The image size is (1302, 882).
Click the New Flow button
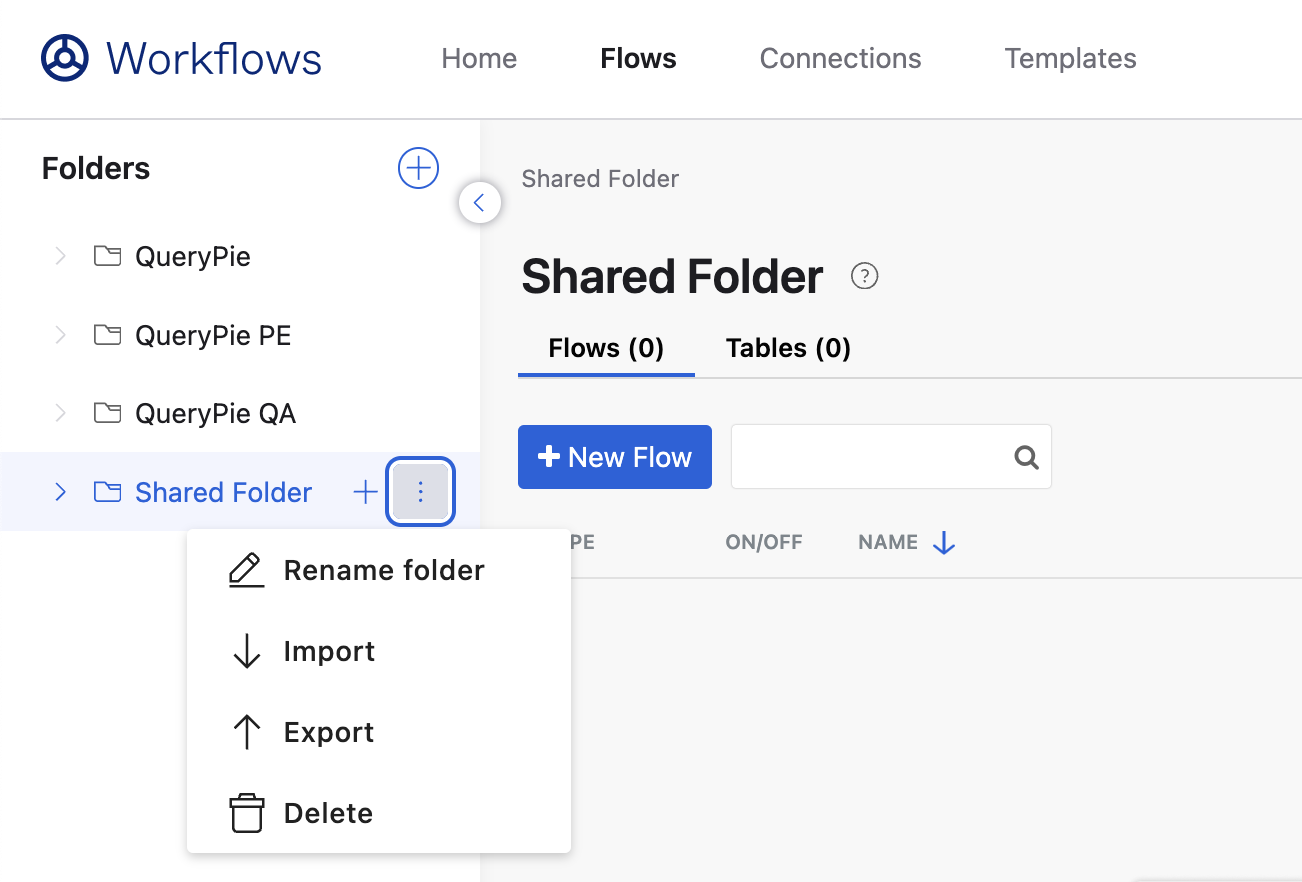point(614,457)
